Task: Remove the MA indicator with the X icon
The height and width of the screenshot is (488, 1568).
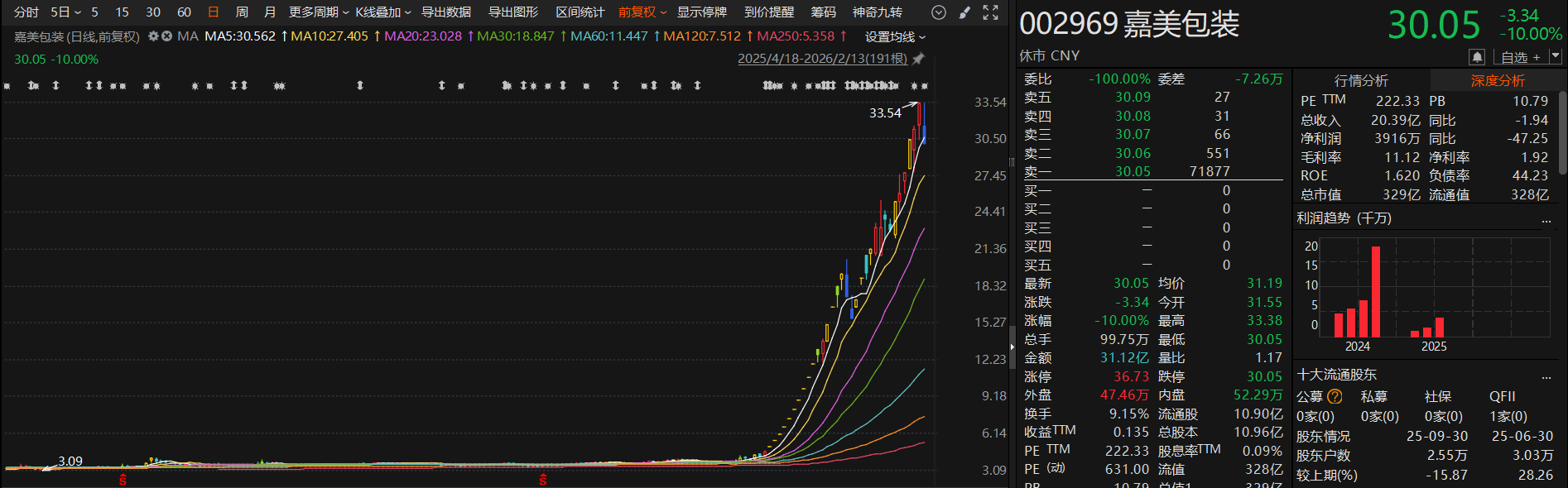Action: pos(167,36)
